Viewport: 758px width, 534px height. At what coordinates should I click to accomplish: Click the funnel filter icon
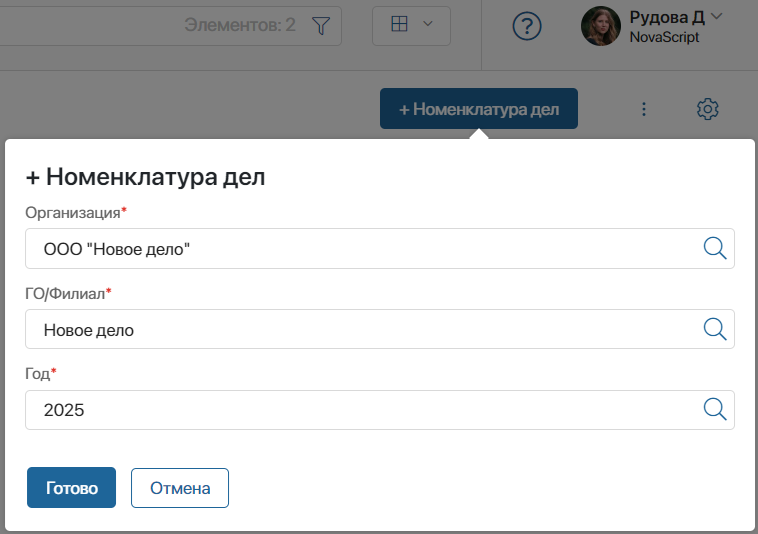pyautogui.click(x=320, y=26)
